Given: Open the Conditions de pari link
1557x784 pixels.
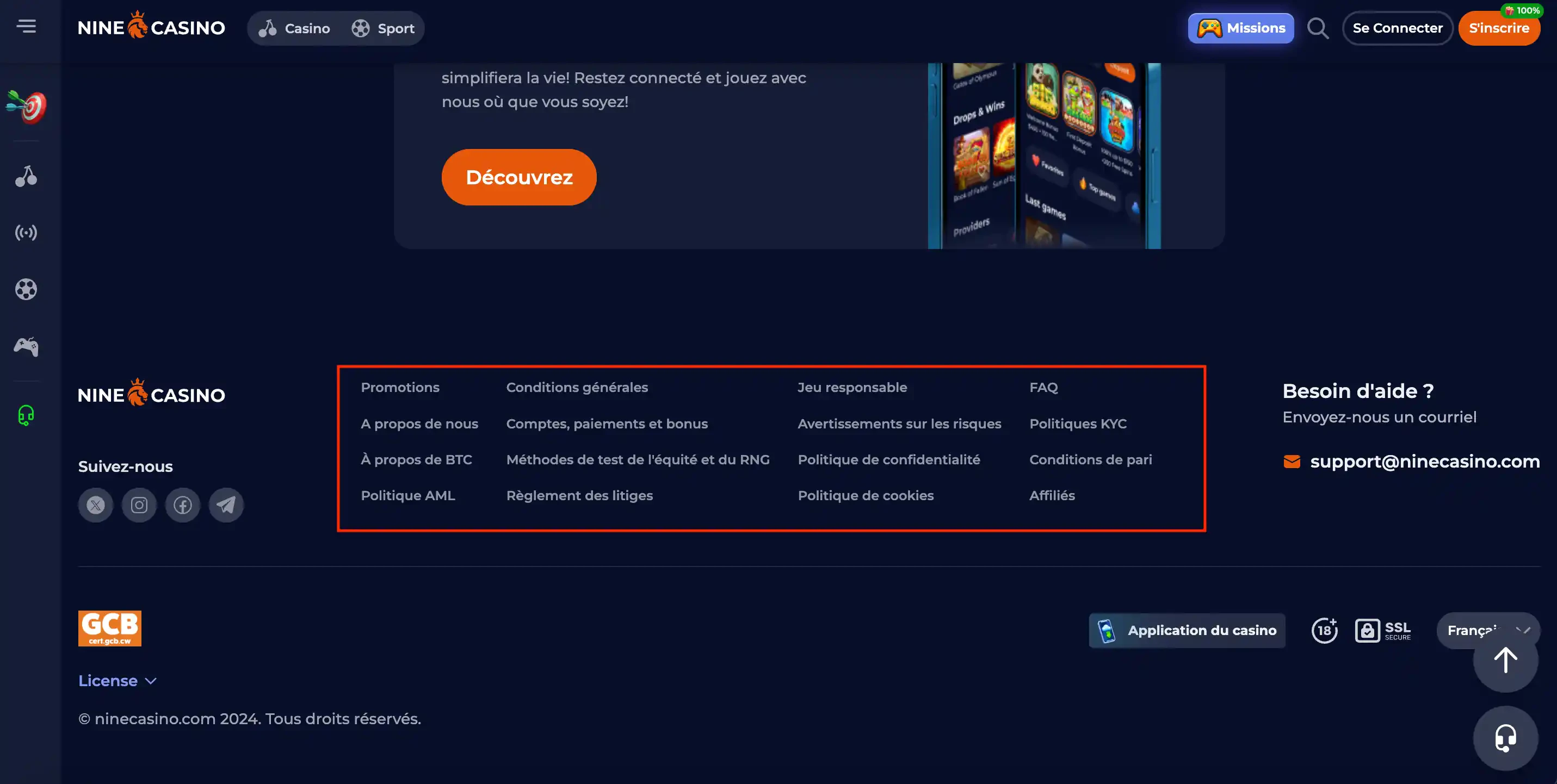Looking at the screenshot, I should point(1091,459).
